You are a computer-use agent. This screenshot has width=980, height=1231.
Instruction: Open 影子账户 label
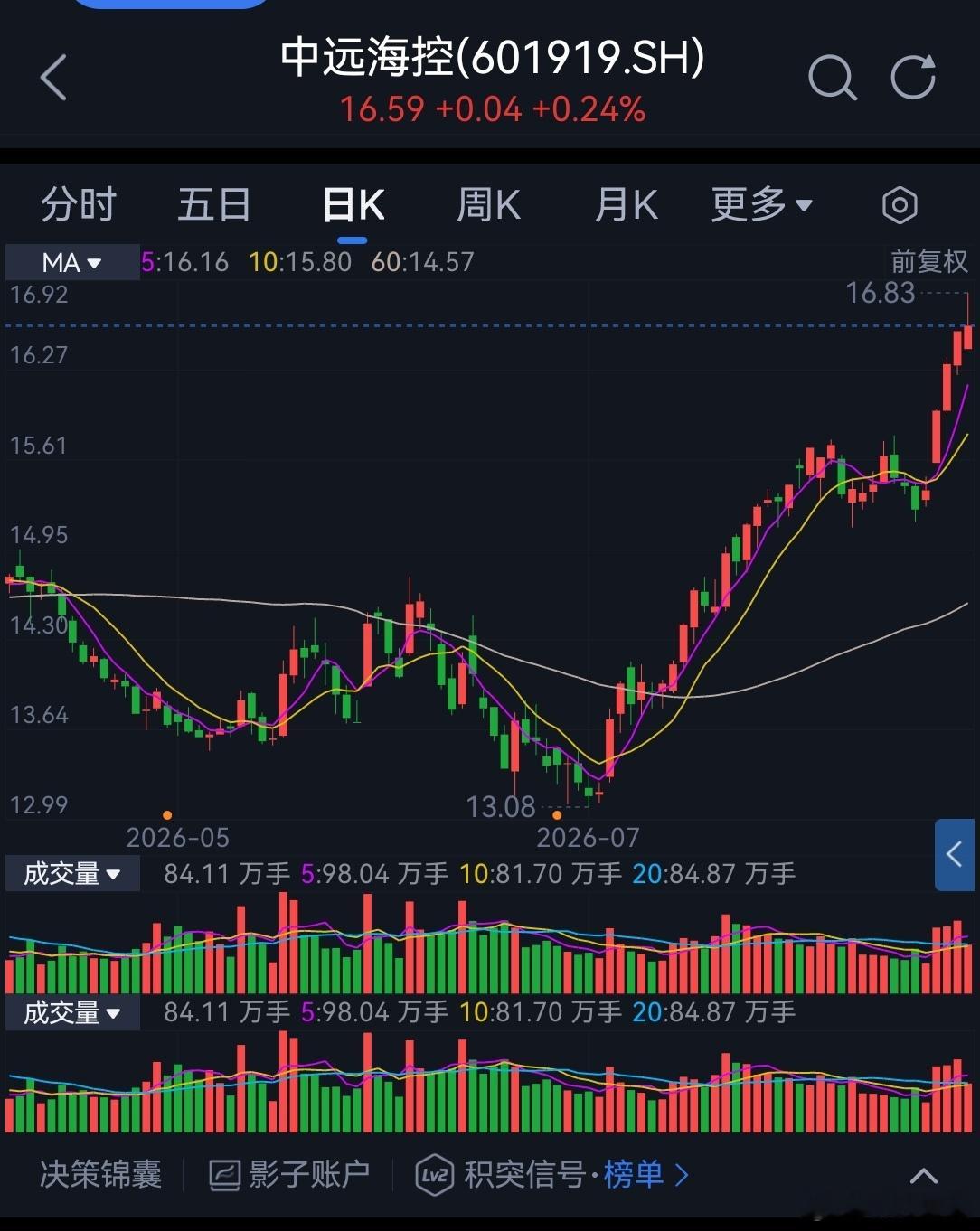[309, 1175]
